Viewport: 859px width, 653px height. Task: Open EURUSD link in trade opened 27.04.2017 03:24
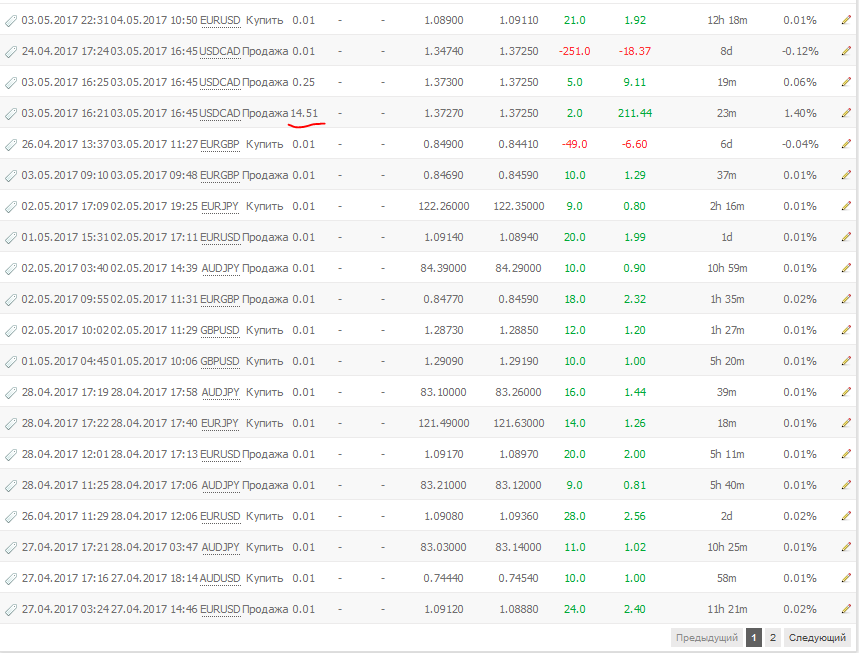coord(220,609)
